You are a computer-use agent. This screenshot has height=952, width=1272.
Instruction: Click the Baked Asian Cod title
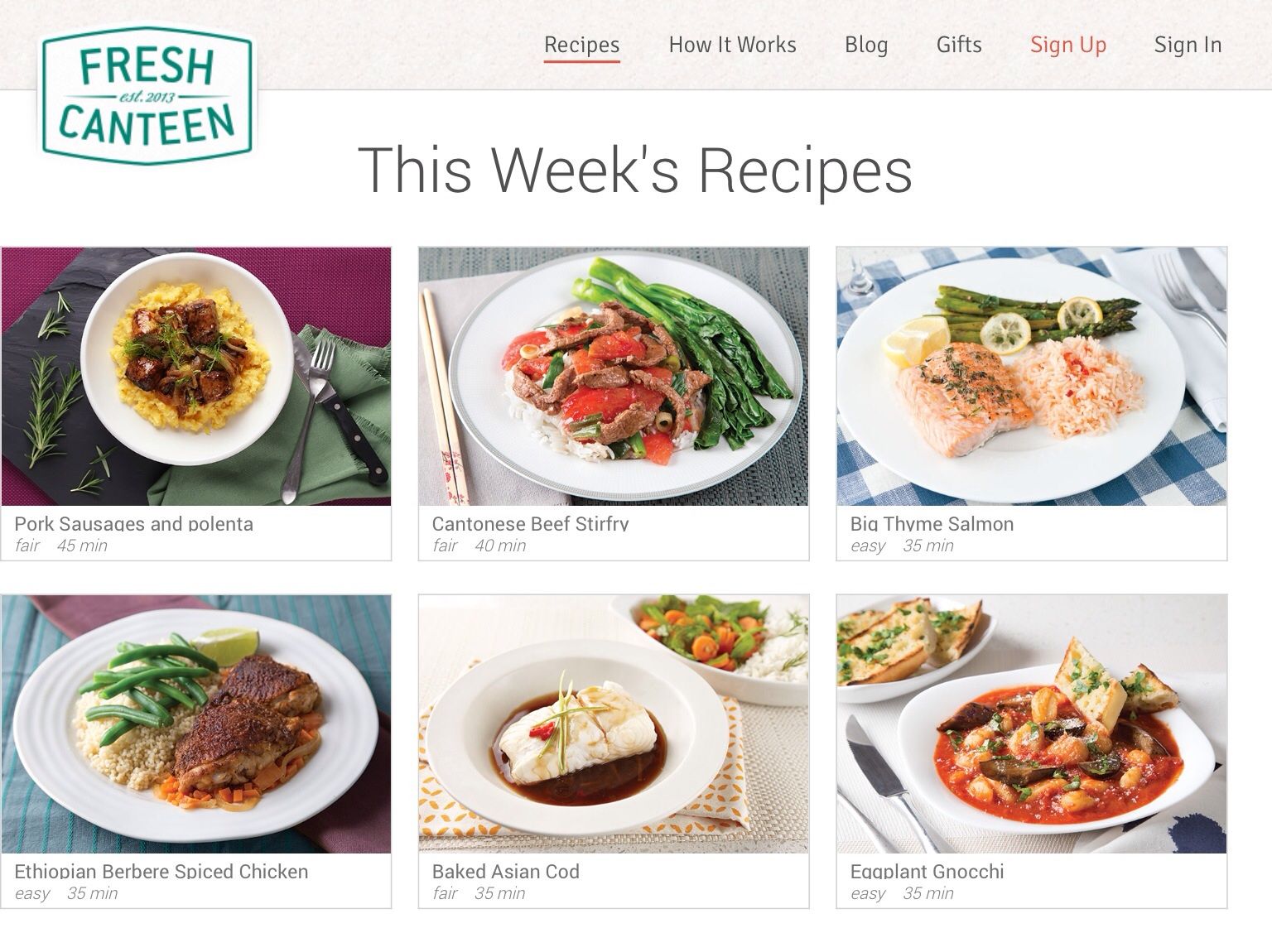(505, 871)
